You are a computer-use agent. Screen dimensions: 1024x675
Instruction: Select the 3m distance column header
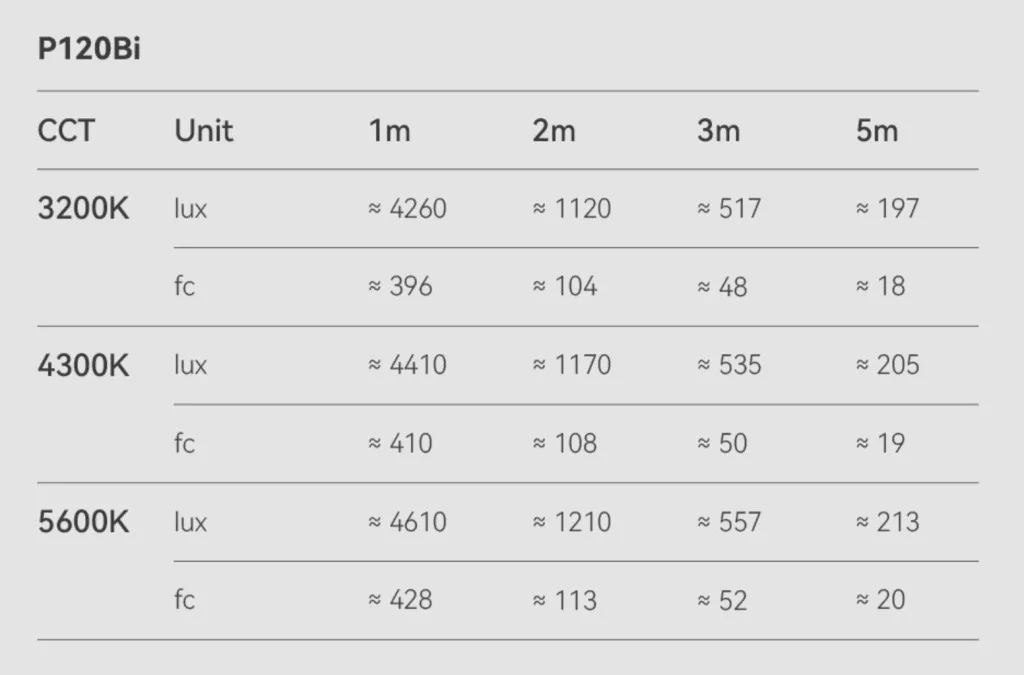(x=718, y=131)
